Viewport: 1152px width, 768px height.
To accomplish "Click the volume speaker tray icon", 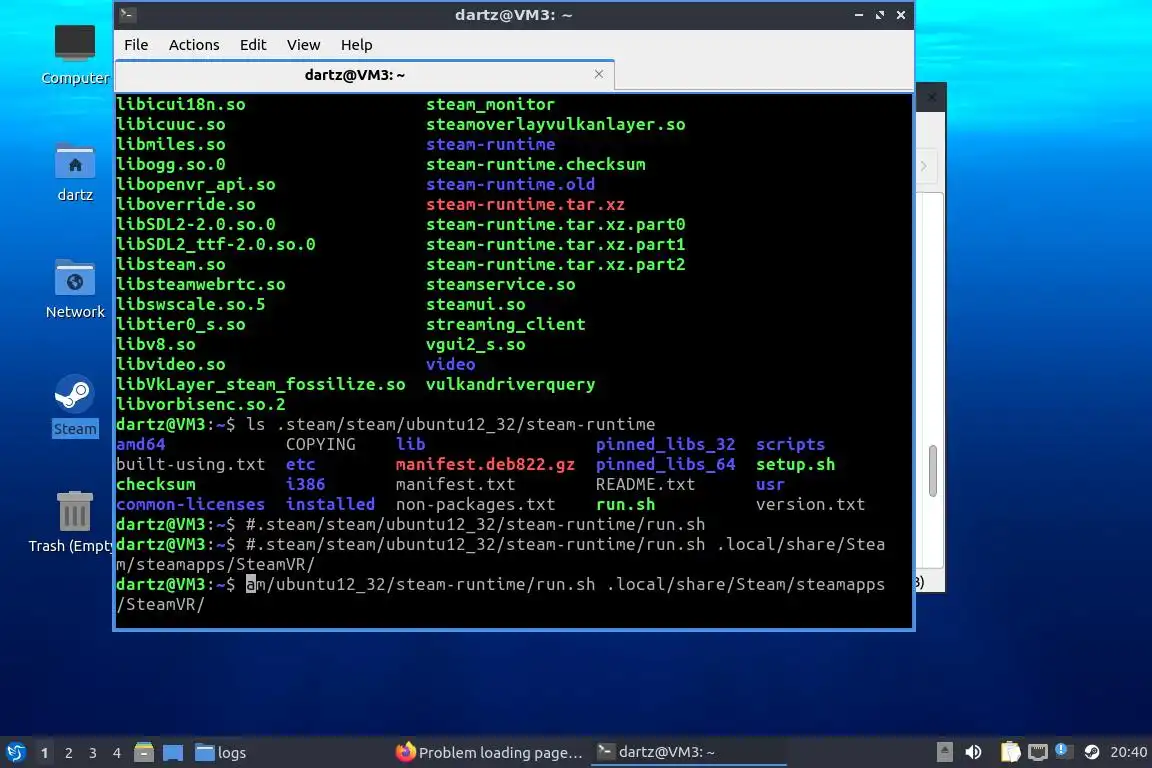I will [x=973, y=752].
